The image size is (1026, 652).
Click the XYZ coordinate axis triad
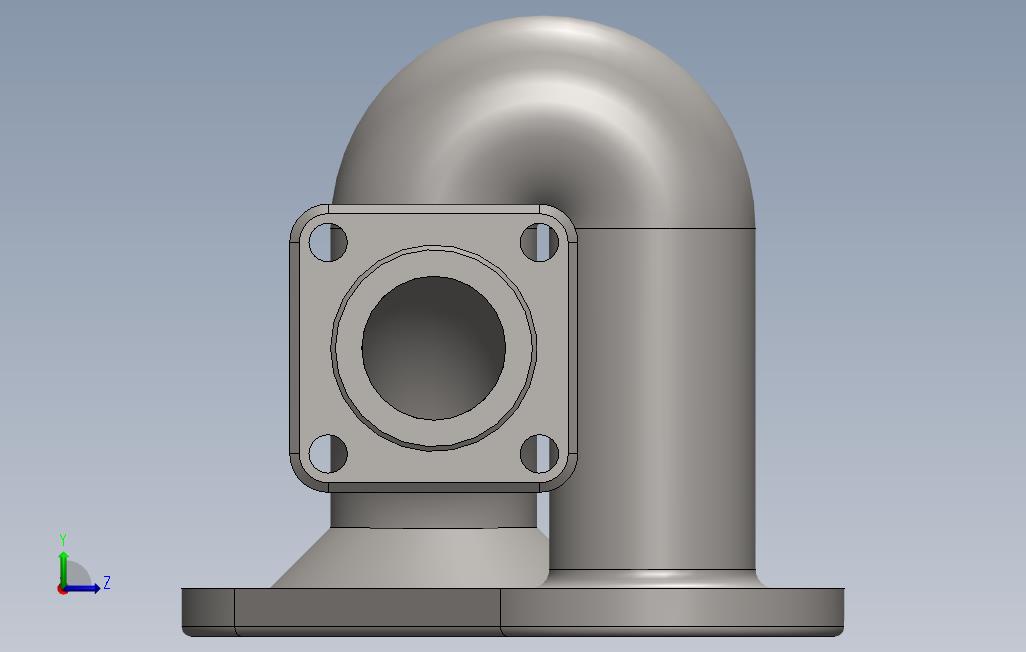82,564
